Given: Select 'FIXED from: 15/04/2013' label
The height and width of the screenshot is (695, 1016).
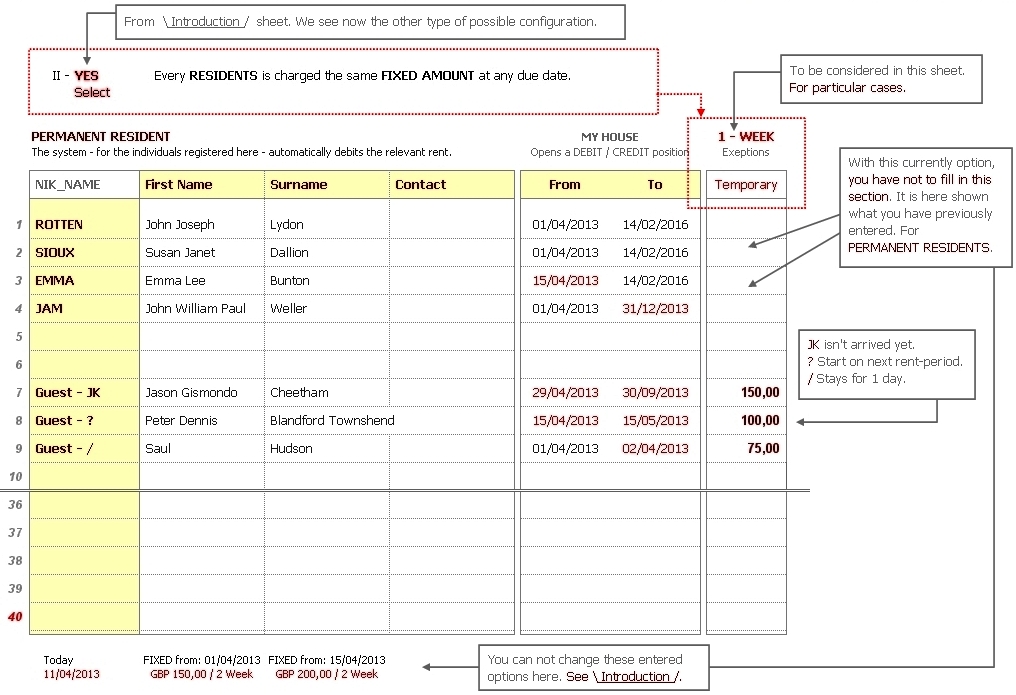Looking at the screenshot, I should (x=327, y=660).
